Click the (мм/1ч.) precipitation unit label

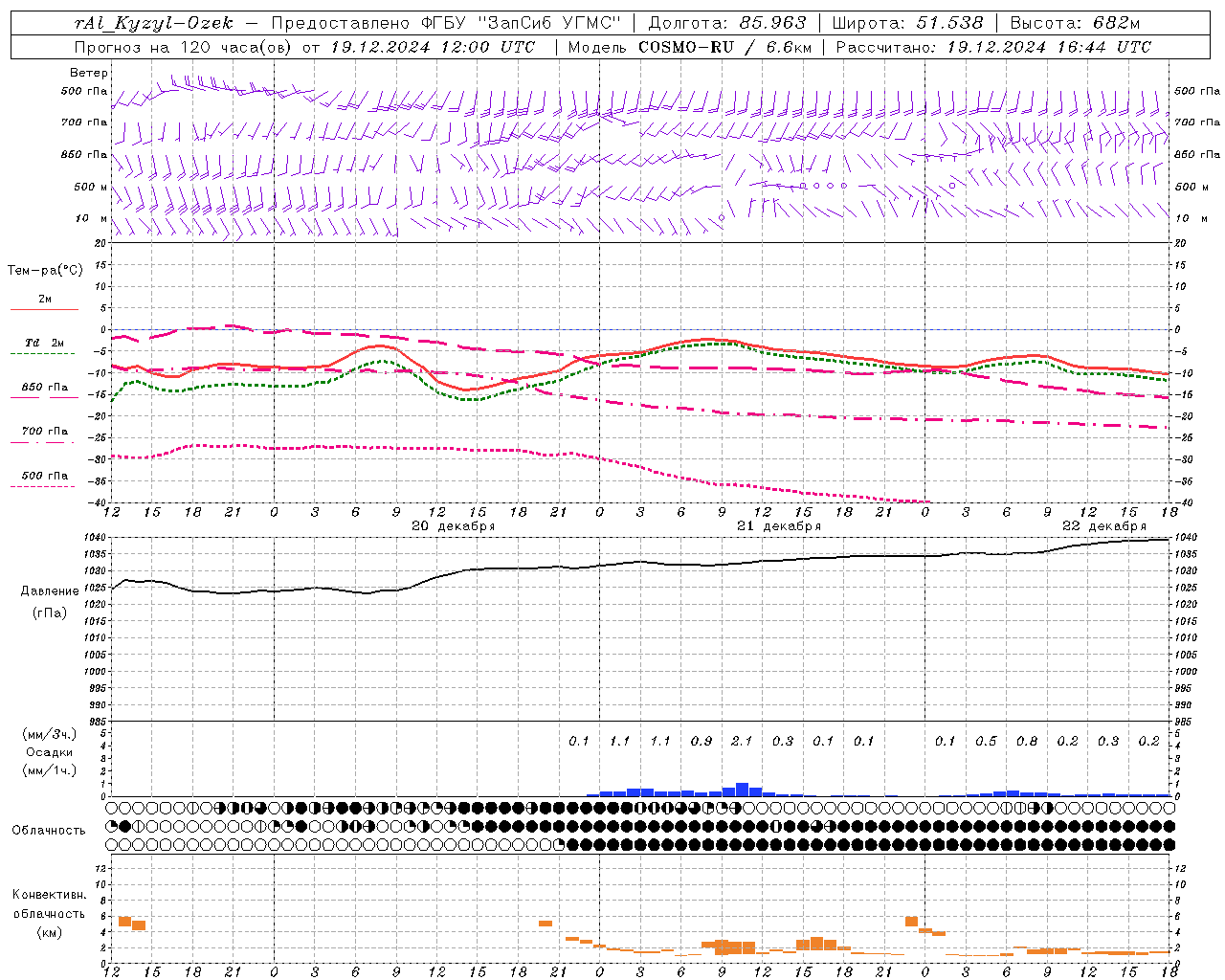point(50,770)
